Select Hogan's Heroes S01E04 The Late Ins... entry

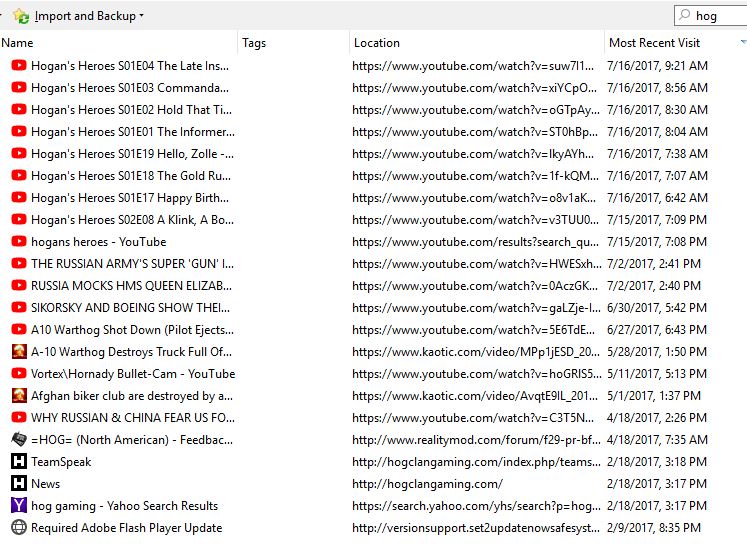tap(130, 66)
